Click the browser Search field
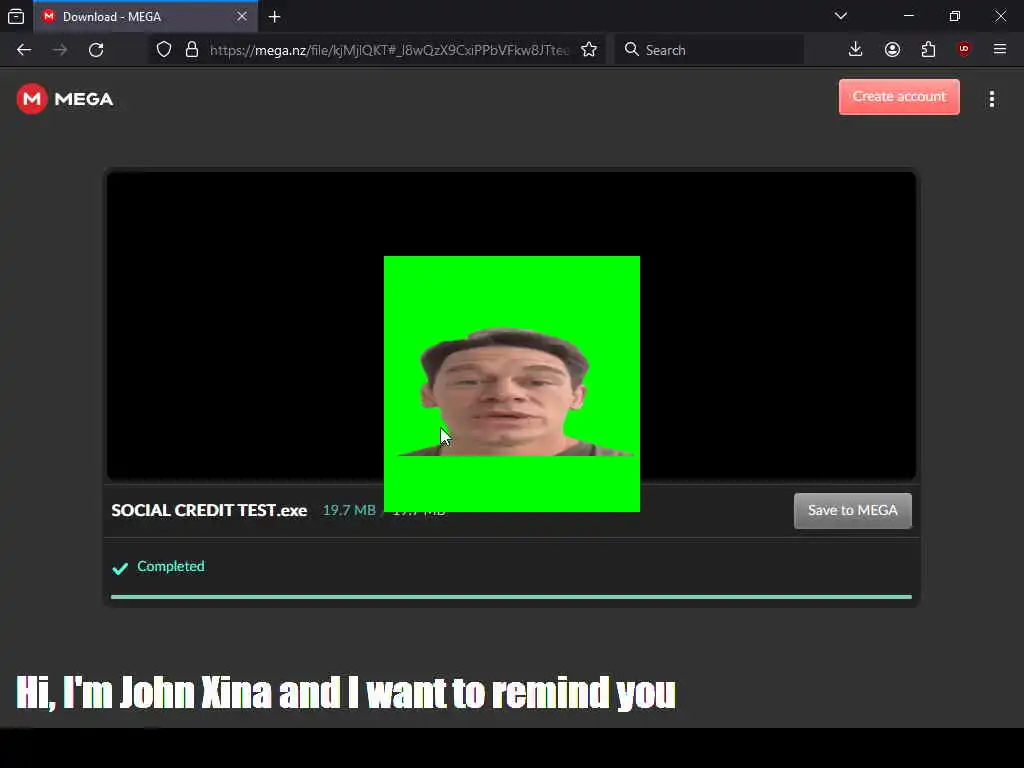Image resolution: width=1024 pixels, height=768 pixels. tap(709, 50)
